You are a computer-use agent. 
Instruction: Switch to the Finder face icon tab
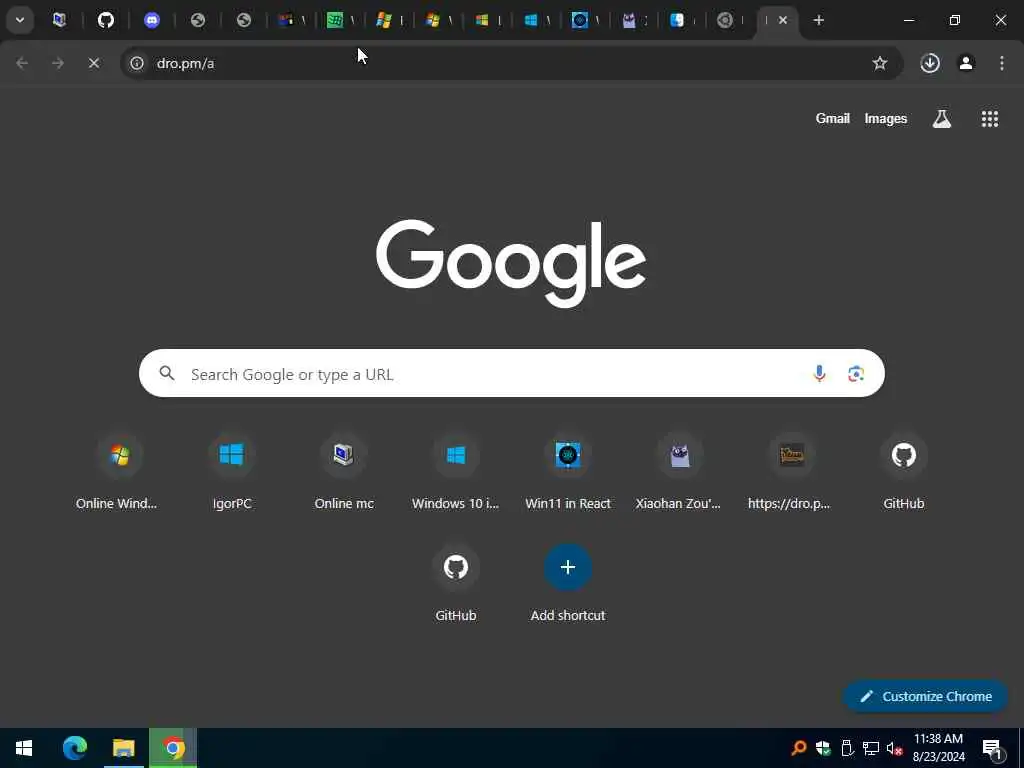tap(677, 20)
